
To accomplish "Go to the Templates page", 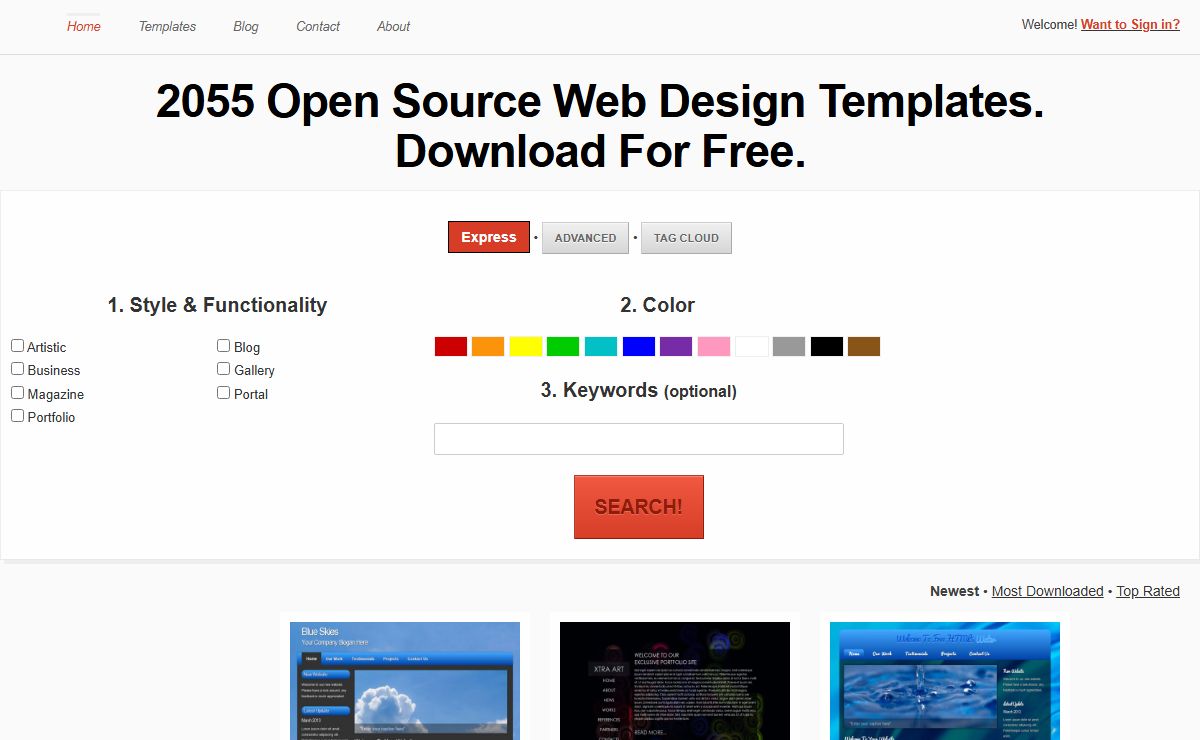I will pos(167,26).
